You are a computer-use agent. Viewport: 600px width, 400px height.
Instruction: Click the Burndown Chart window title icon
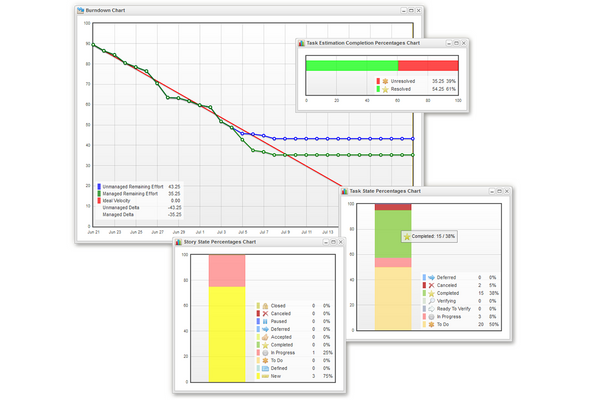[x=80, y=10]
